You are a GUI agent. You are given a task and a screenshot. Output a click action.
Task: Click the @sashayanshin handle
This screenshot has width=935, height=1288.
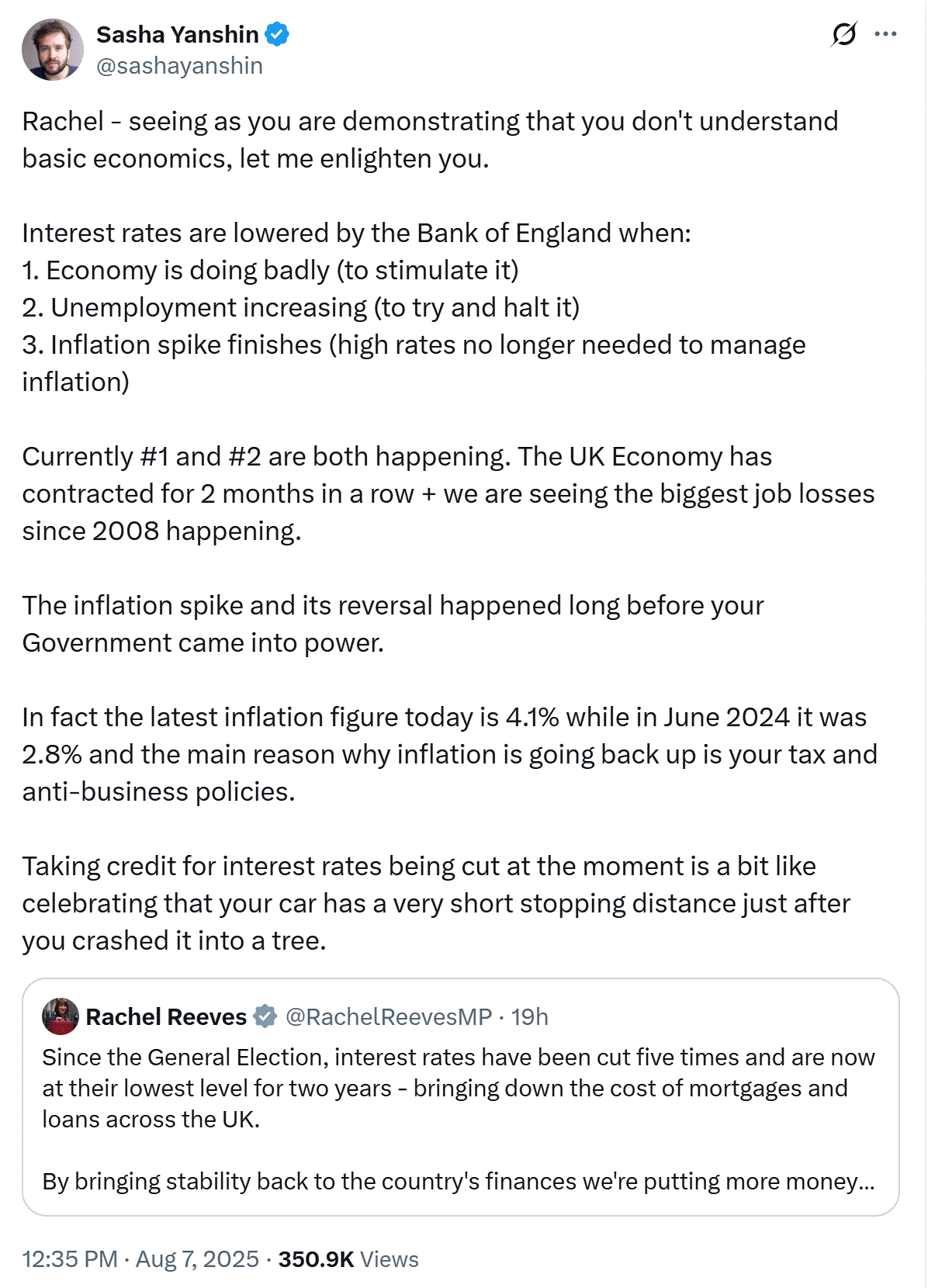(x=179, y=66)
